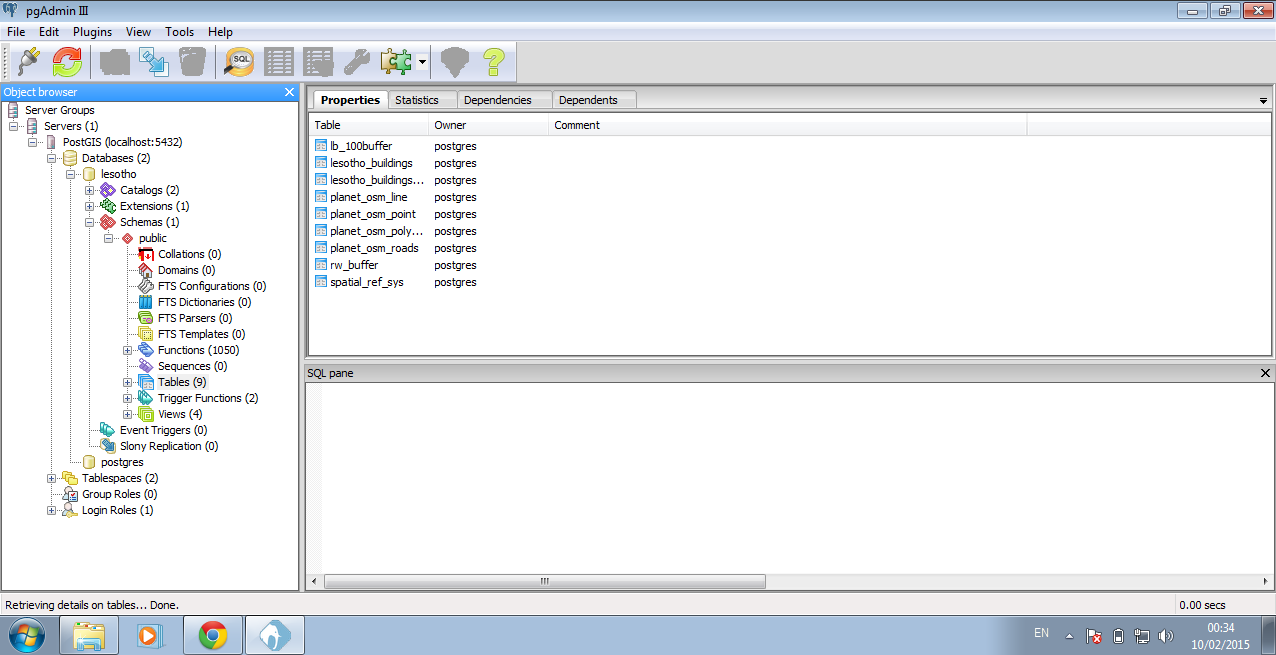Collapse the Schemas (1) node
The height and width of the screenshot is (655, 1276).
(90, 222)
